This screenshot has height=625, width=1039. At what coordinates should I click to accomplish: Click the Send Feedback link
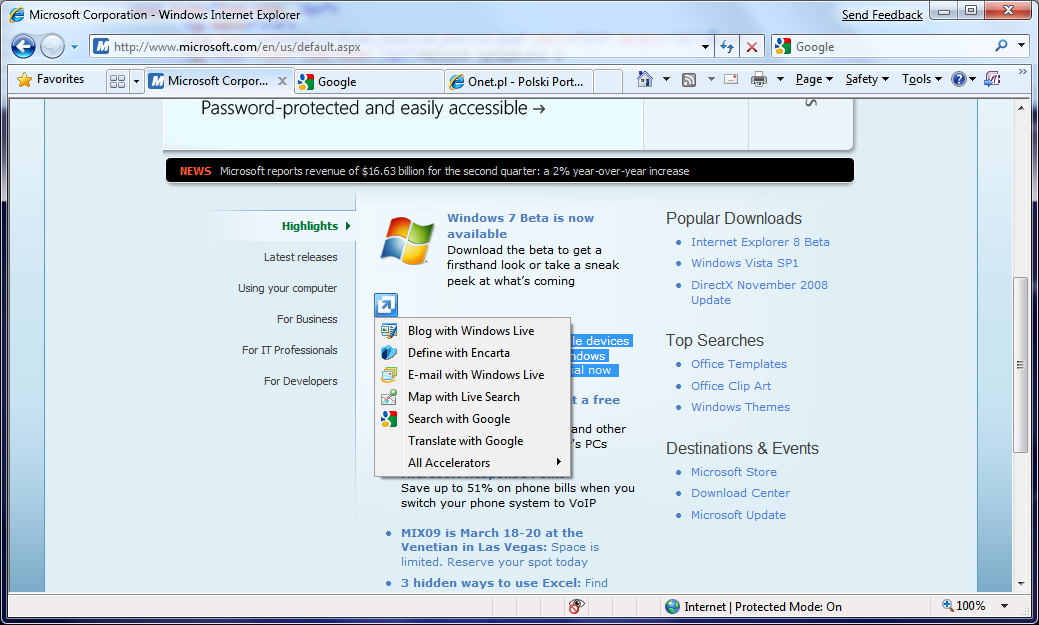[882, 15]
